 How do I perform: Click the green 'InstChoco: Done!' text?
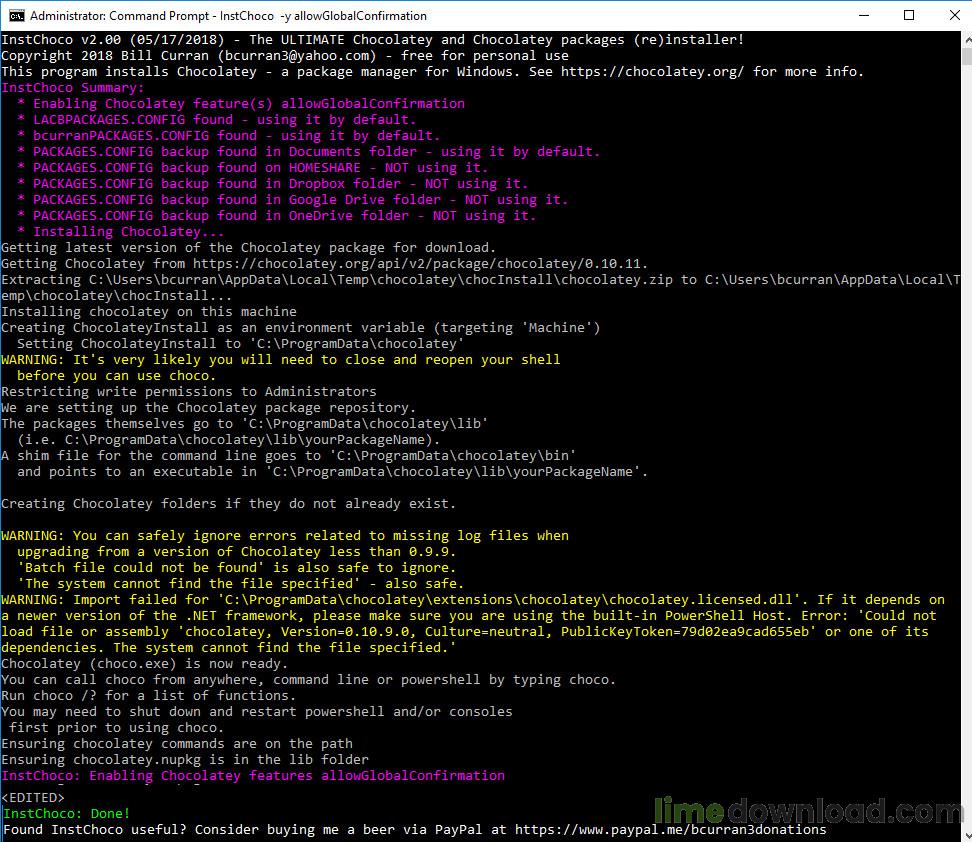[66, 813]
